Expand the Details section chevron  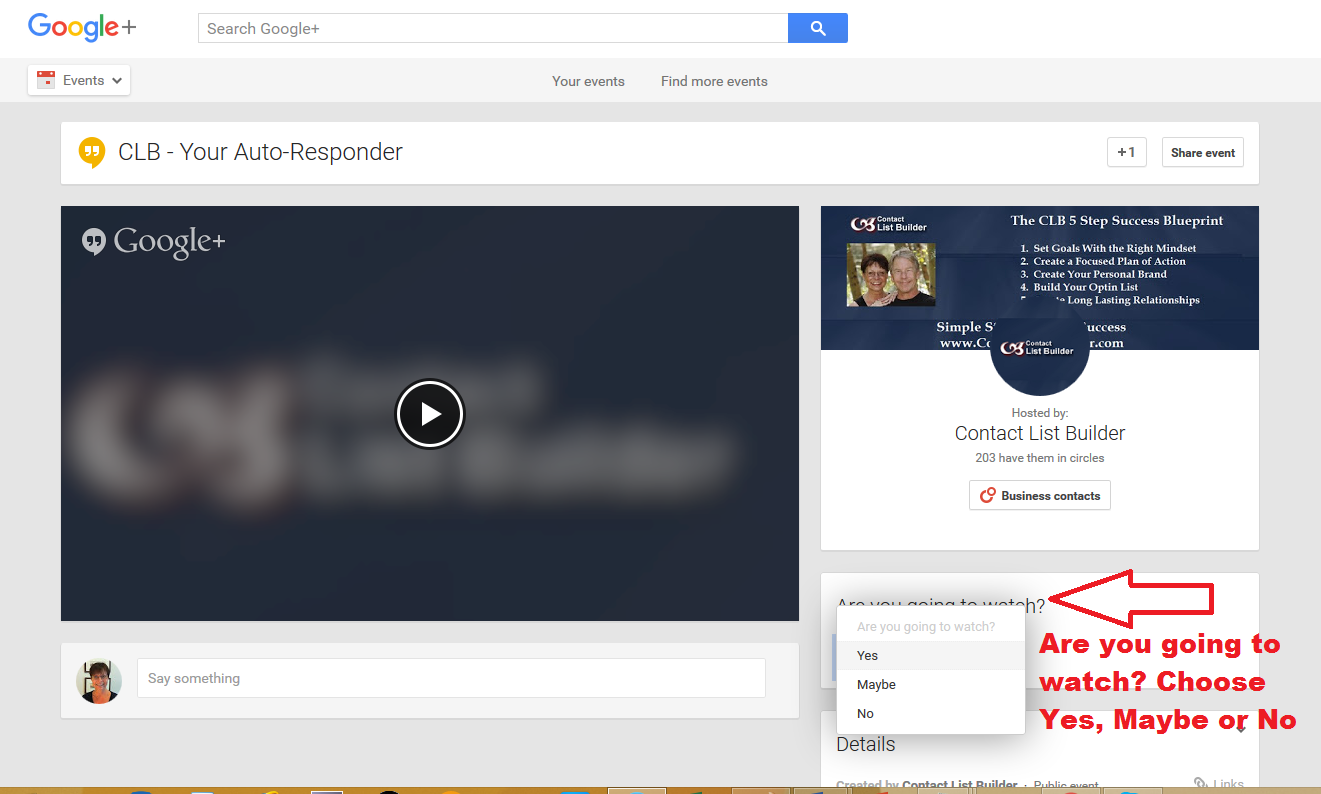point(1240,729)
